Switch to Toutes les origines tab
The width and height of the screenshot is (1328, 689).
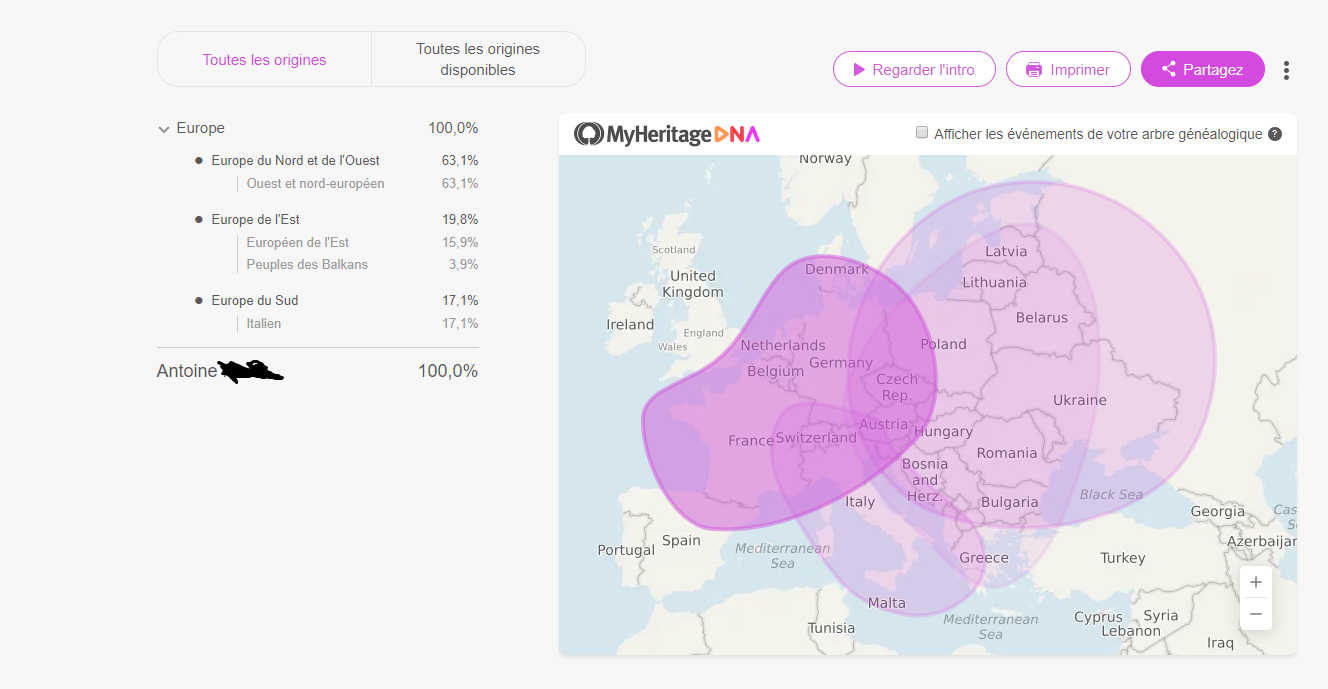tap(264, 60)
